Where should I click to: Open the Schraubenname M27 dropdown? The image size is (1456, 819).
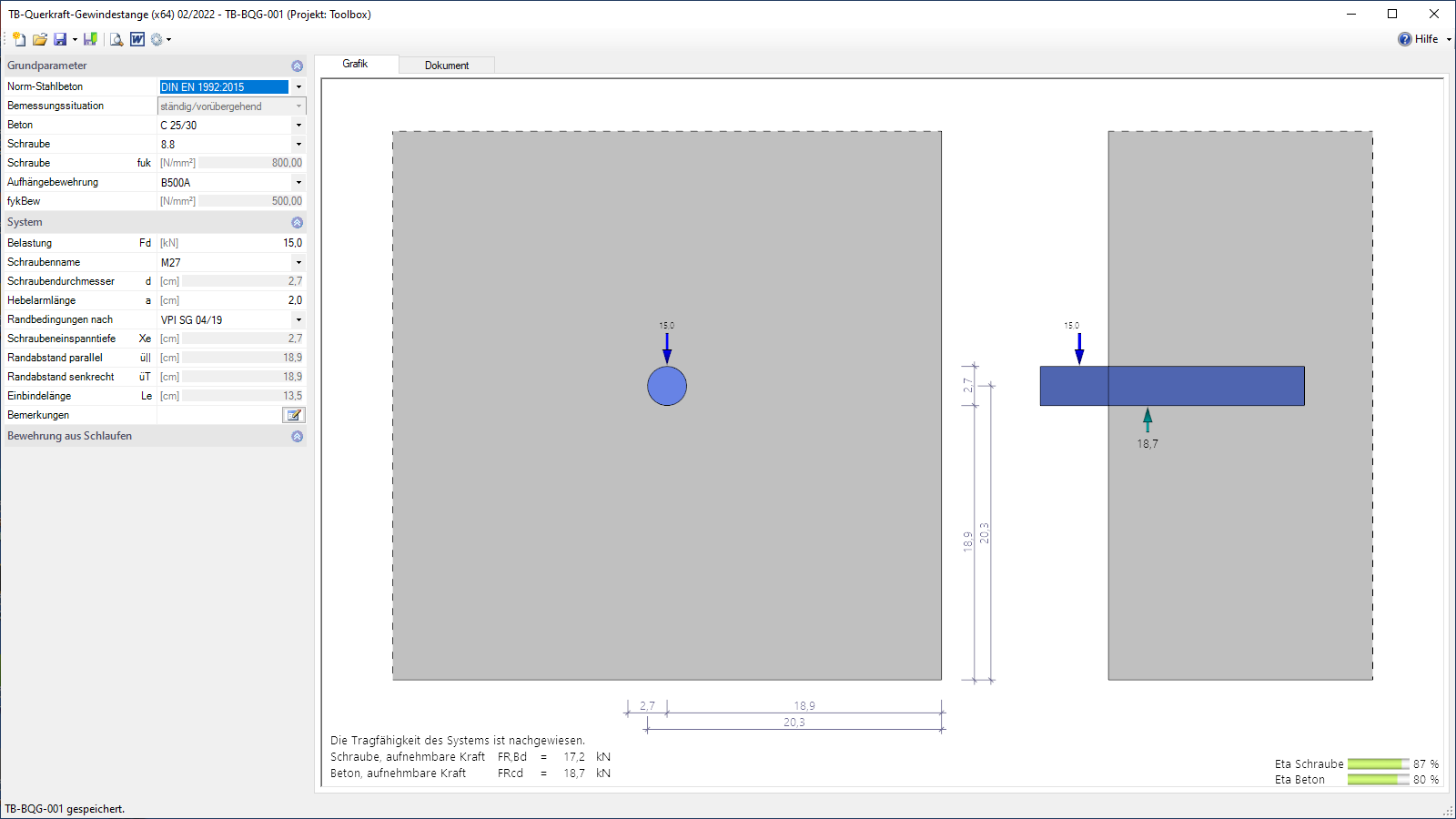pyautogui.click(x=298, y=263)
